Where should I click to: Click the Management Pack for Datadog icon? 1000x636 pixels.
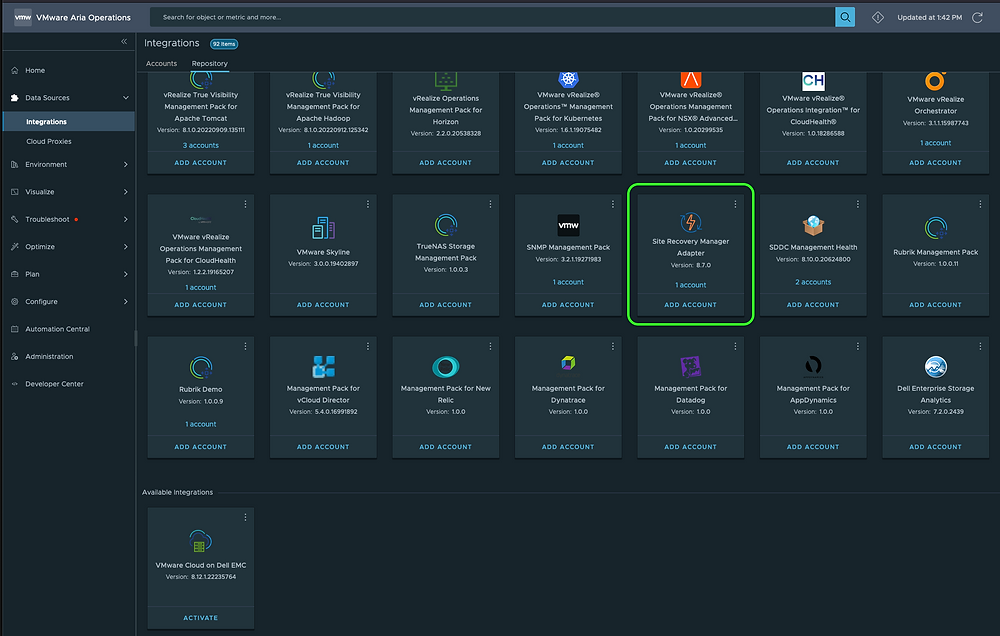point(691,367)
